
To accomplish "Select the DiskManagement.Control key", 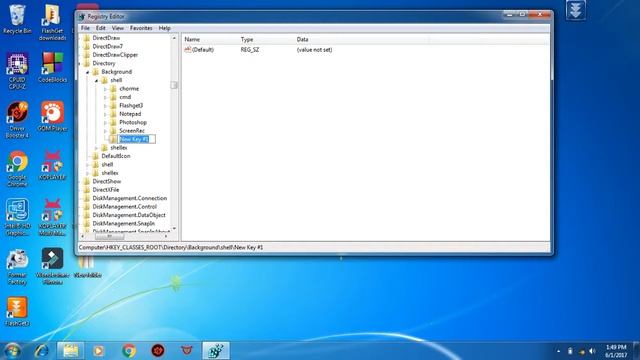I will tap(124, 207).
